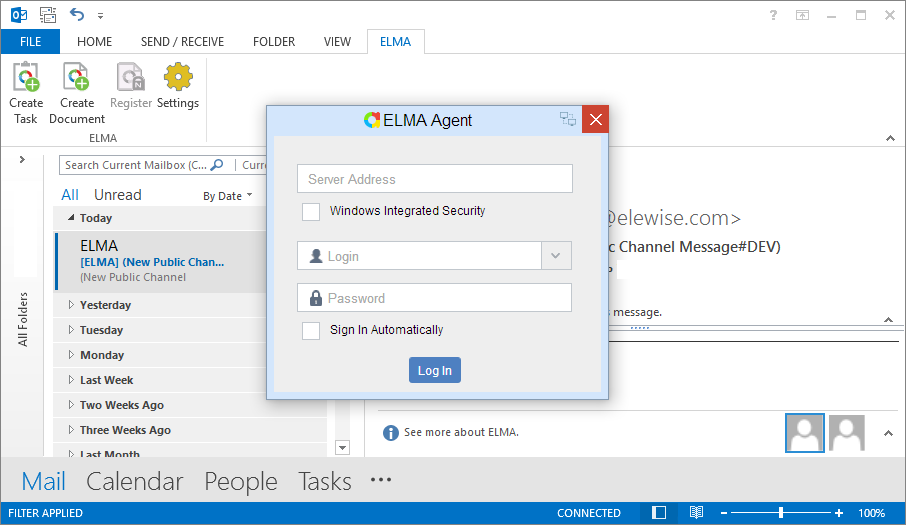Check the Sign In Automatically box
The height and width of the screenshot is (525, 906).
click(x=311, y=330)
